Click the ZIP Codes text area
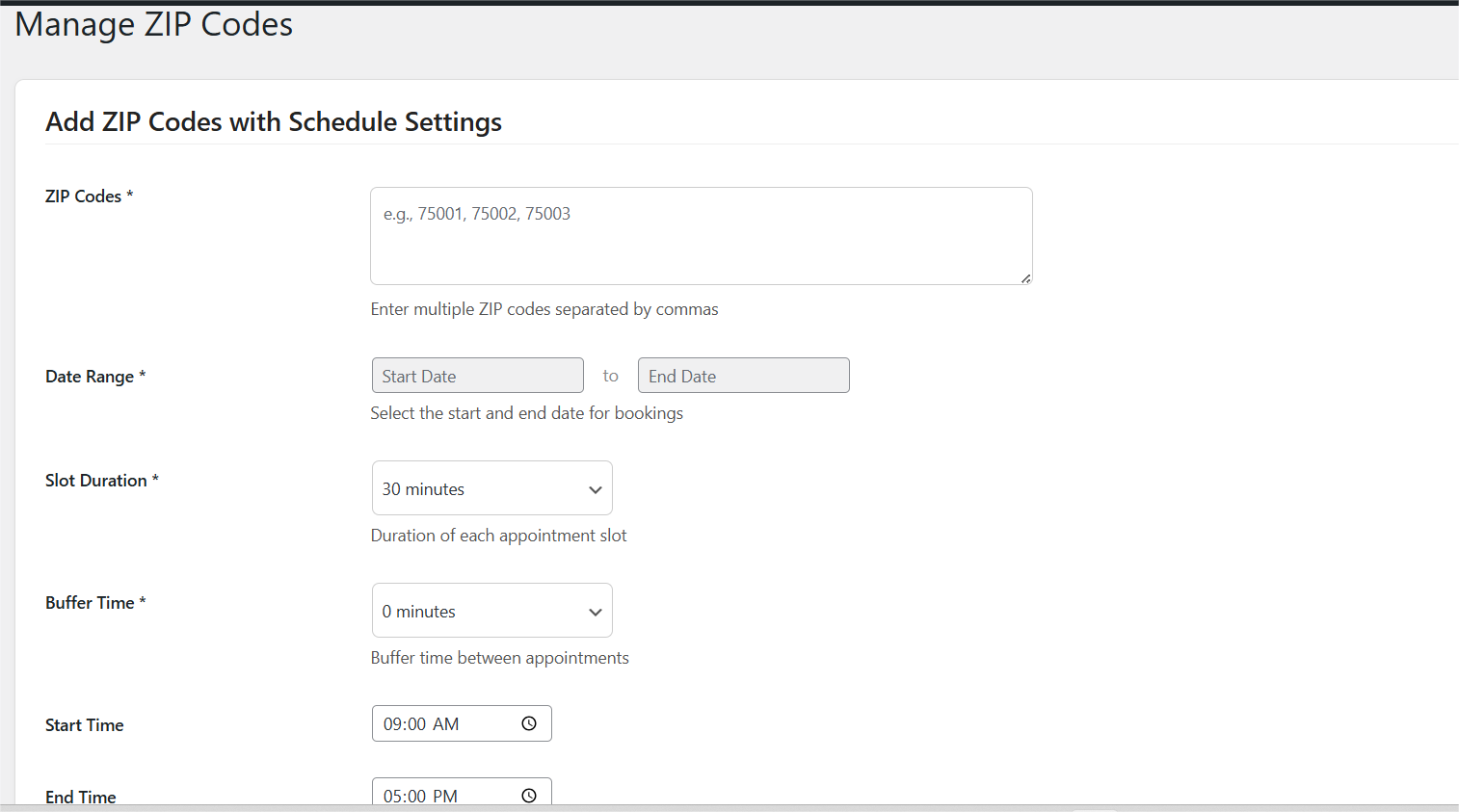Viewport: 1459px width, 812px height. [x=701, y=236]
